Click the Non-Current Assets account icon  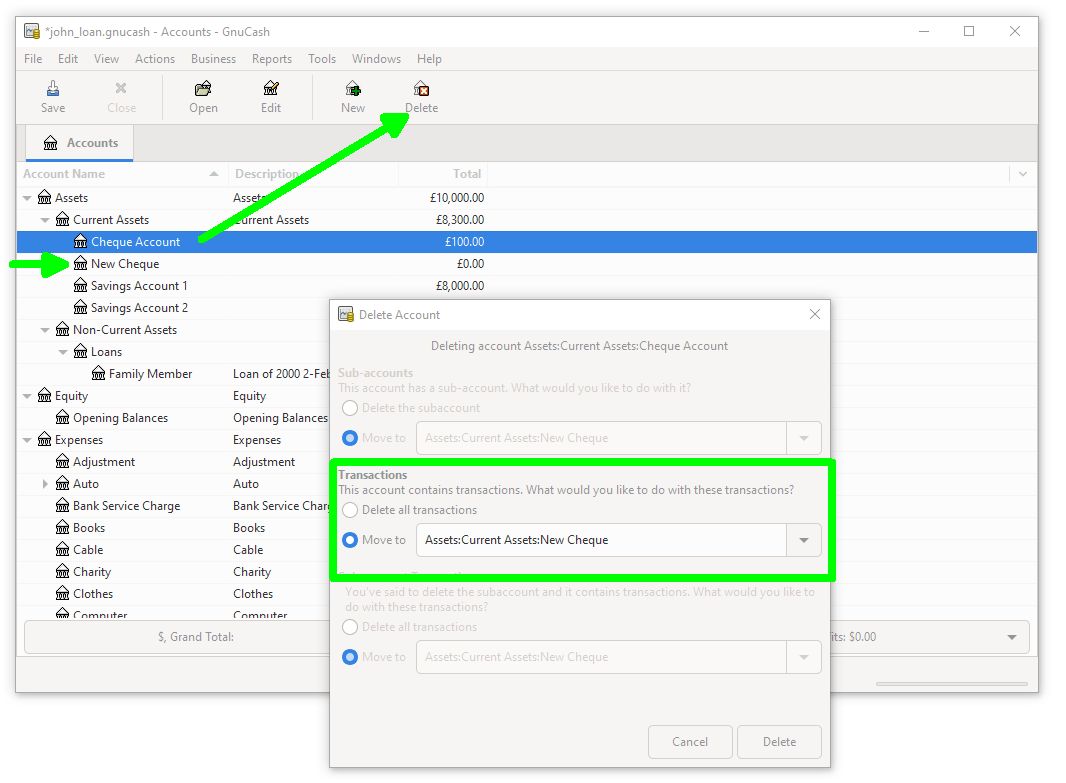pos(63,330)
